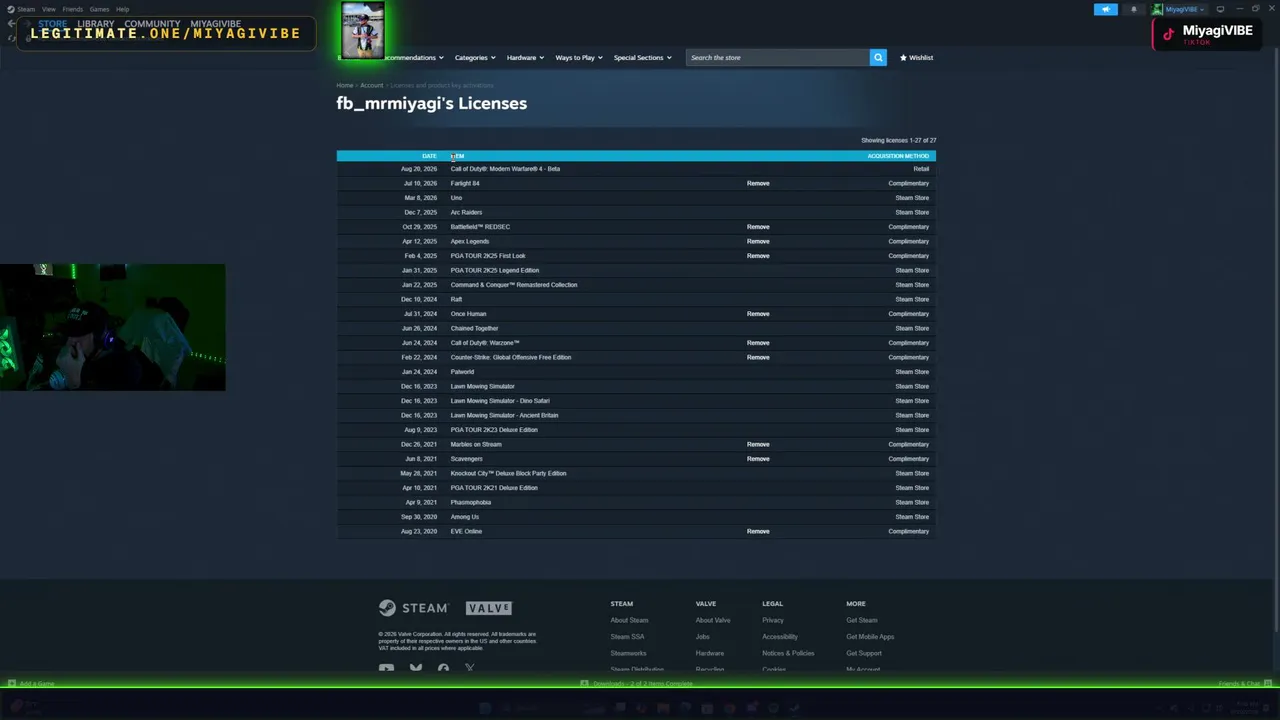Remove the Once Human license

[758, 314]
